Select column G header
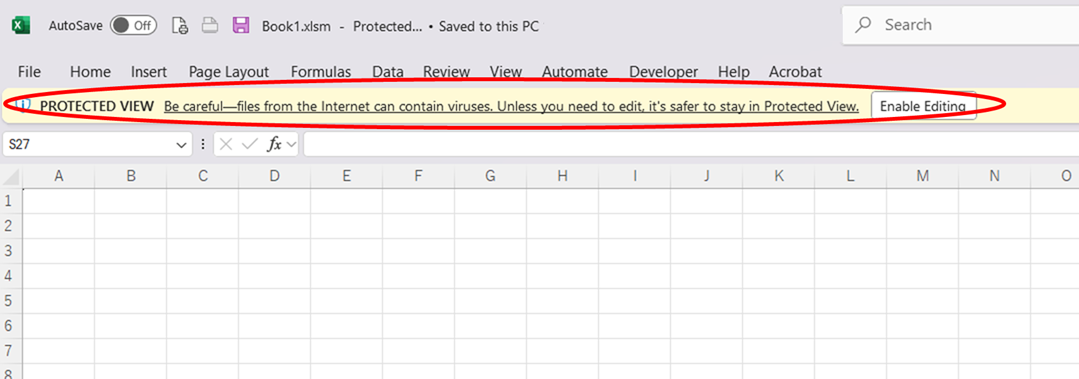Screen dimensions: 1079x379 (491, 176)
